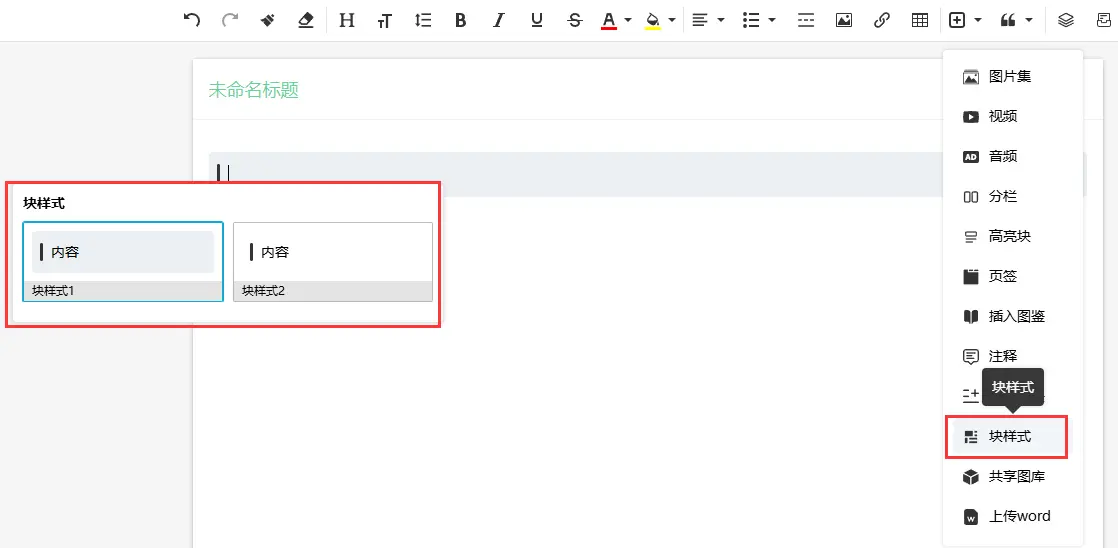The image size is (1118, 548).
Task: Toggle bold formatting
Action: click(460, 20)
